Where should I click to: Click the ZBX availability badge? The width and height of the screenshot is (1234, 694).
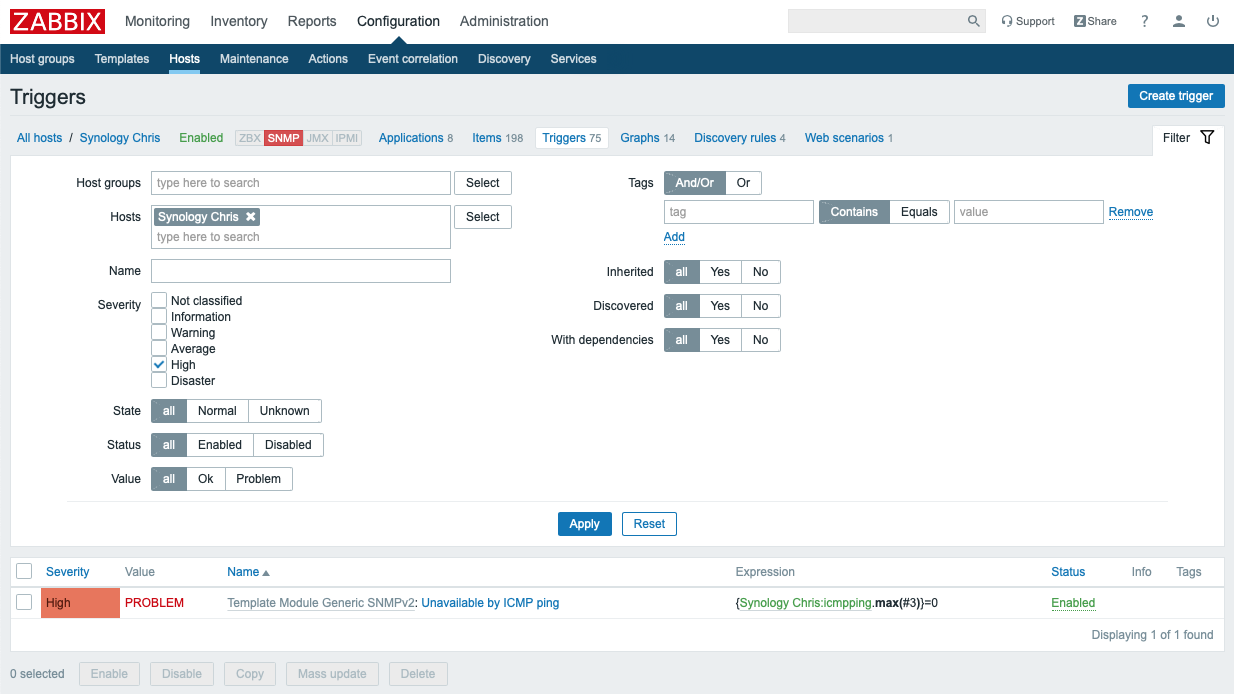[249, 138]
